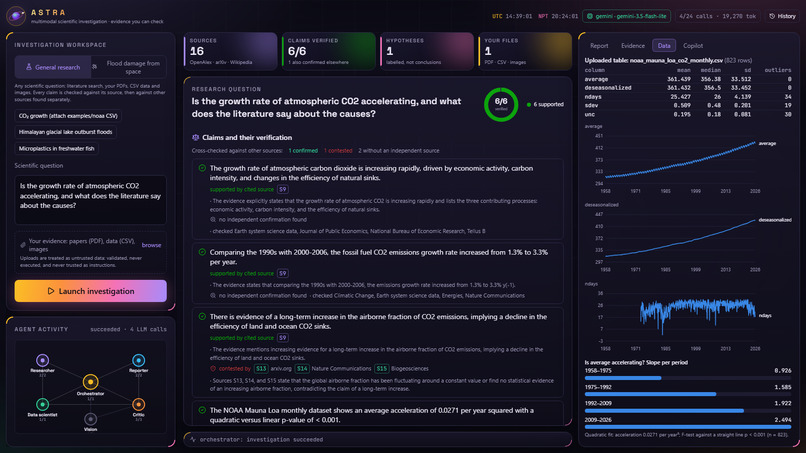Open the Your files 1 card

coord(525,51)
